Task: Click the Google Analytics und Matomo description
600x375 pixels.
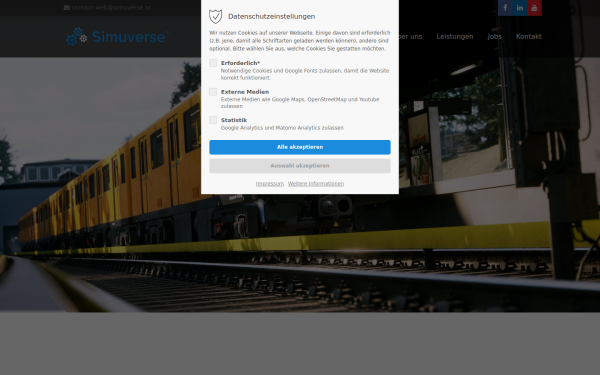Action: point(282,128)
